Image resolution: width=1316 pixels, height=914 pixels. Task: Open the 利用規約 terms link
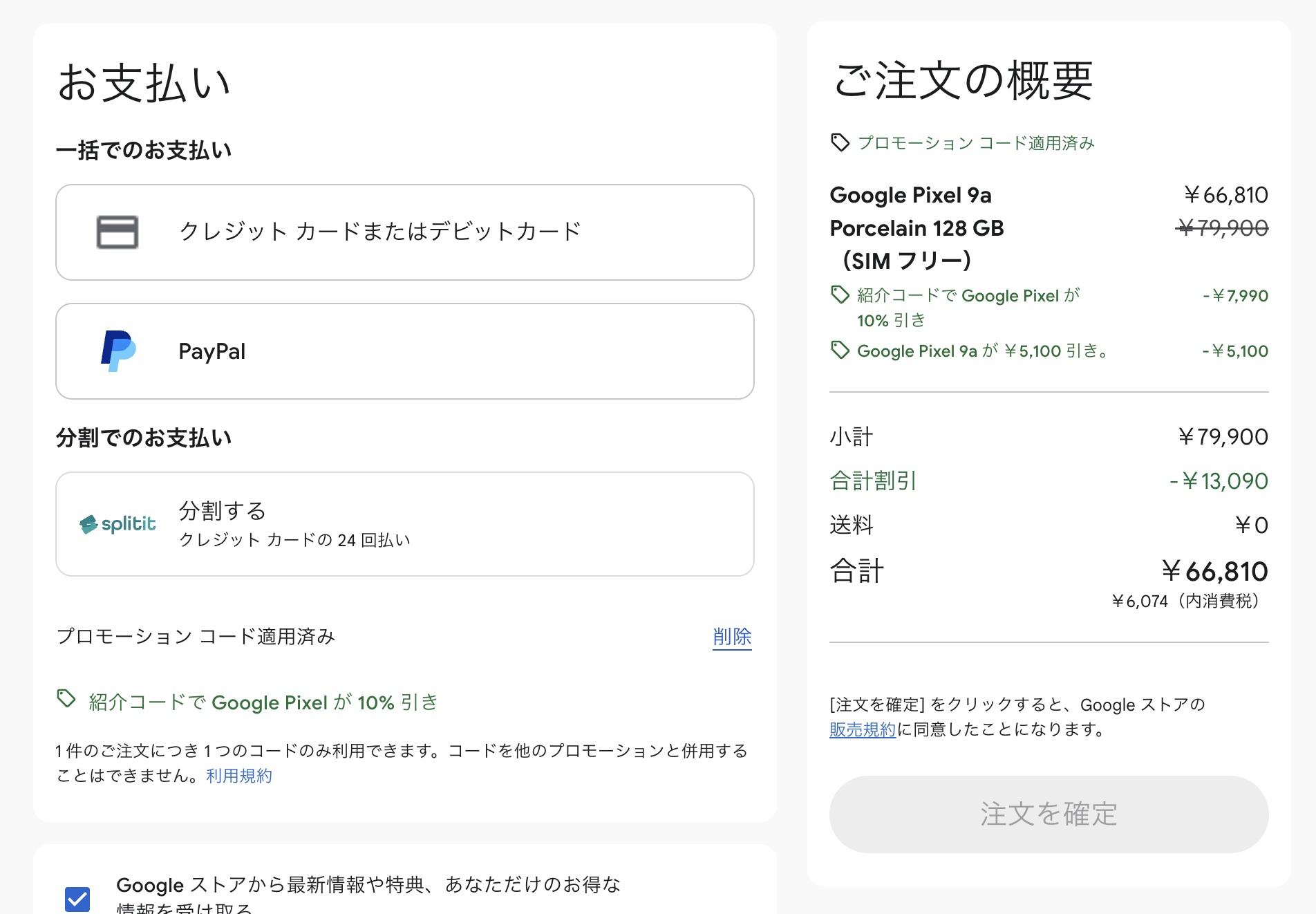click(x=239, y=776)
